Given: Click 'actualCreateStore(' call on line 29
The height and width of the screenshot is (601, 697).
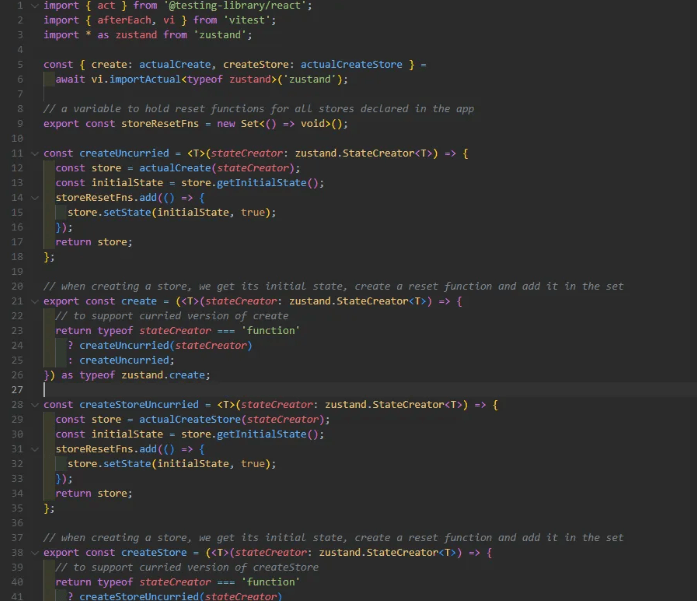Looking at the screenshot, I should click(193, 419).
